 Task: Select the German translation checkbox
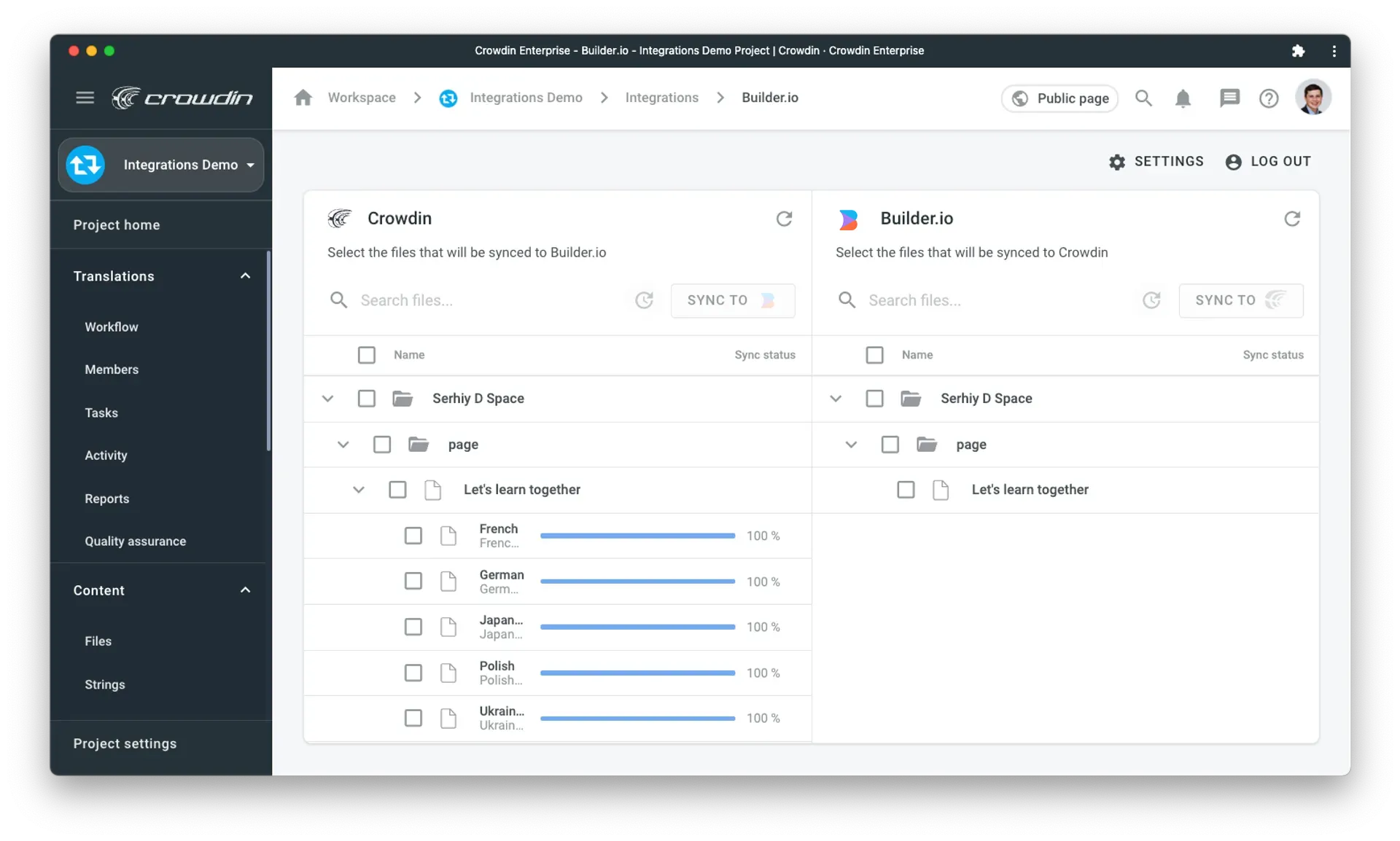(x=413, y=581)
